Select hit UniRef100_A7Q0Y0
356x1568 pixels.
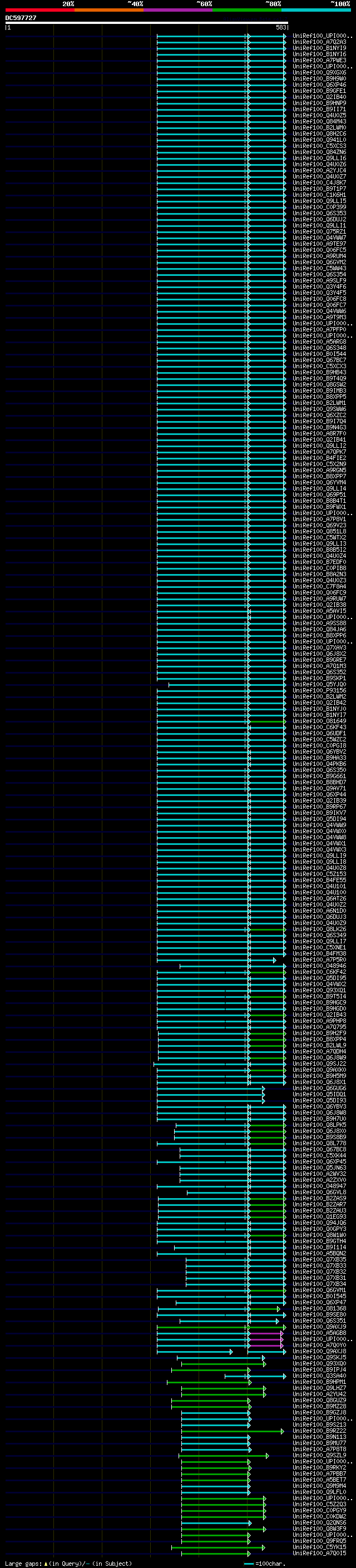coord(319,1345)
